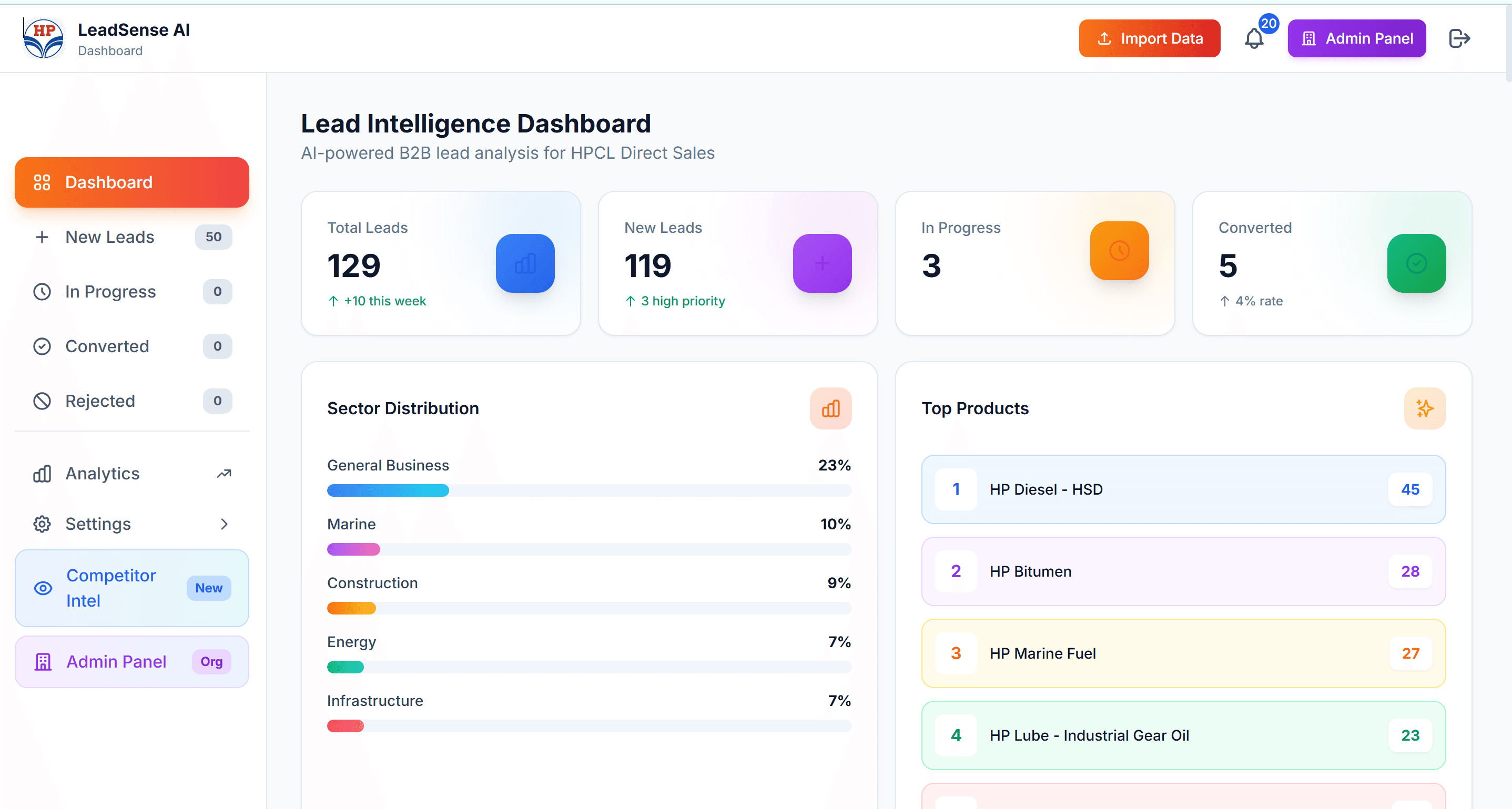Click the Analytics bar chart icon
Screen dimensions: 1512x809
pyautogui.click(x=42, y=474)
